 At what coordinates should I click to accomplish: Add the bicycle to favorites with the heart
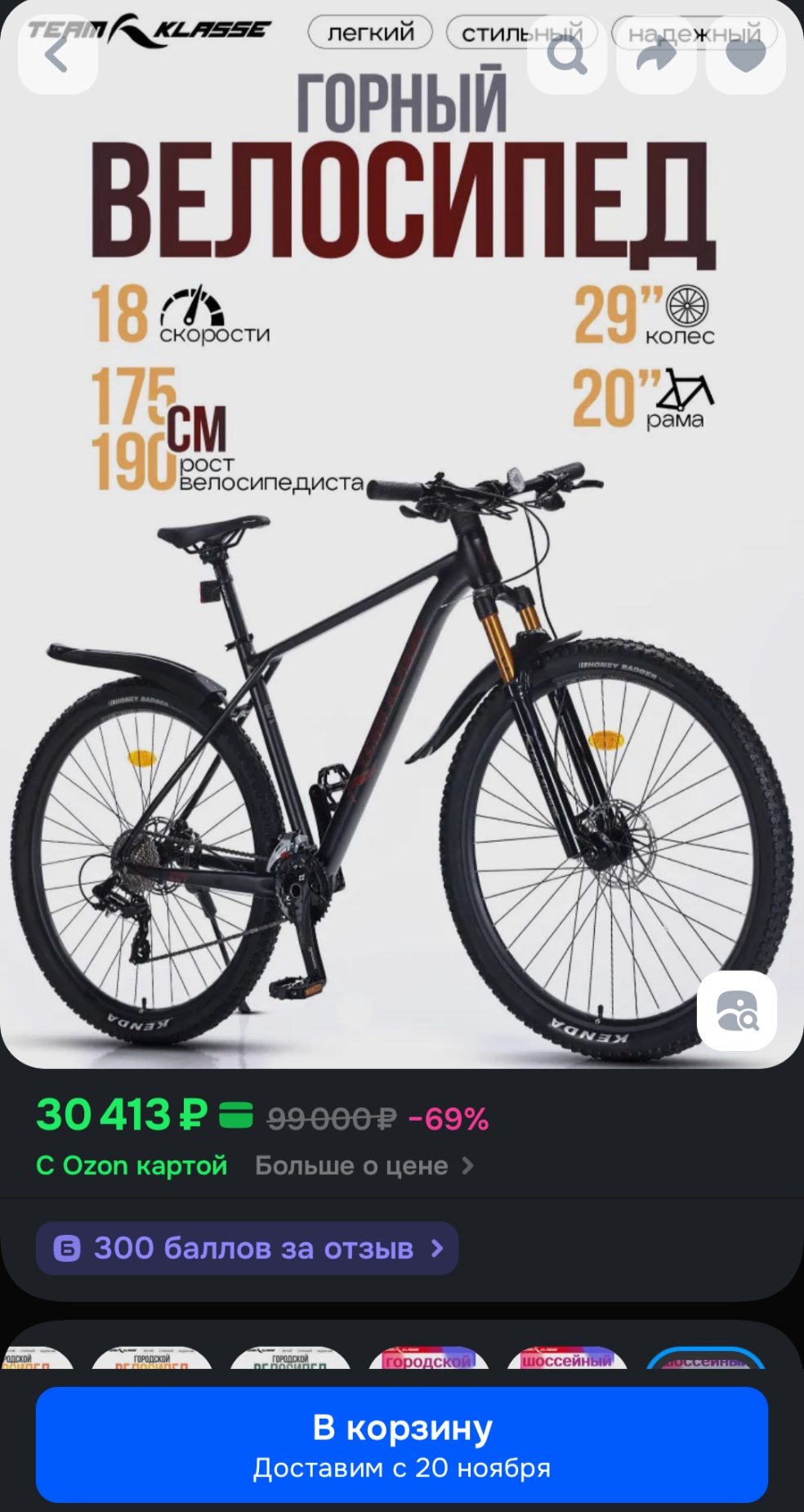pos(745,55)
